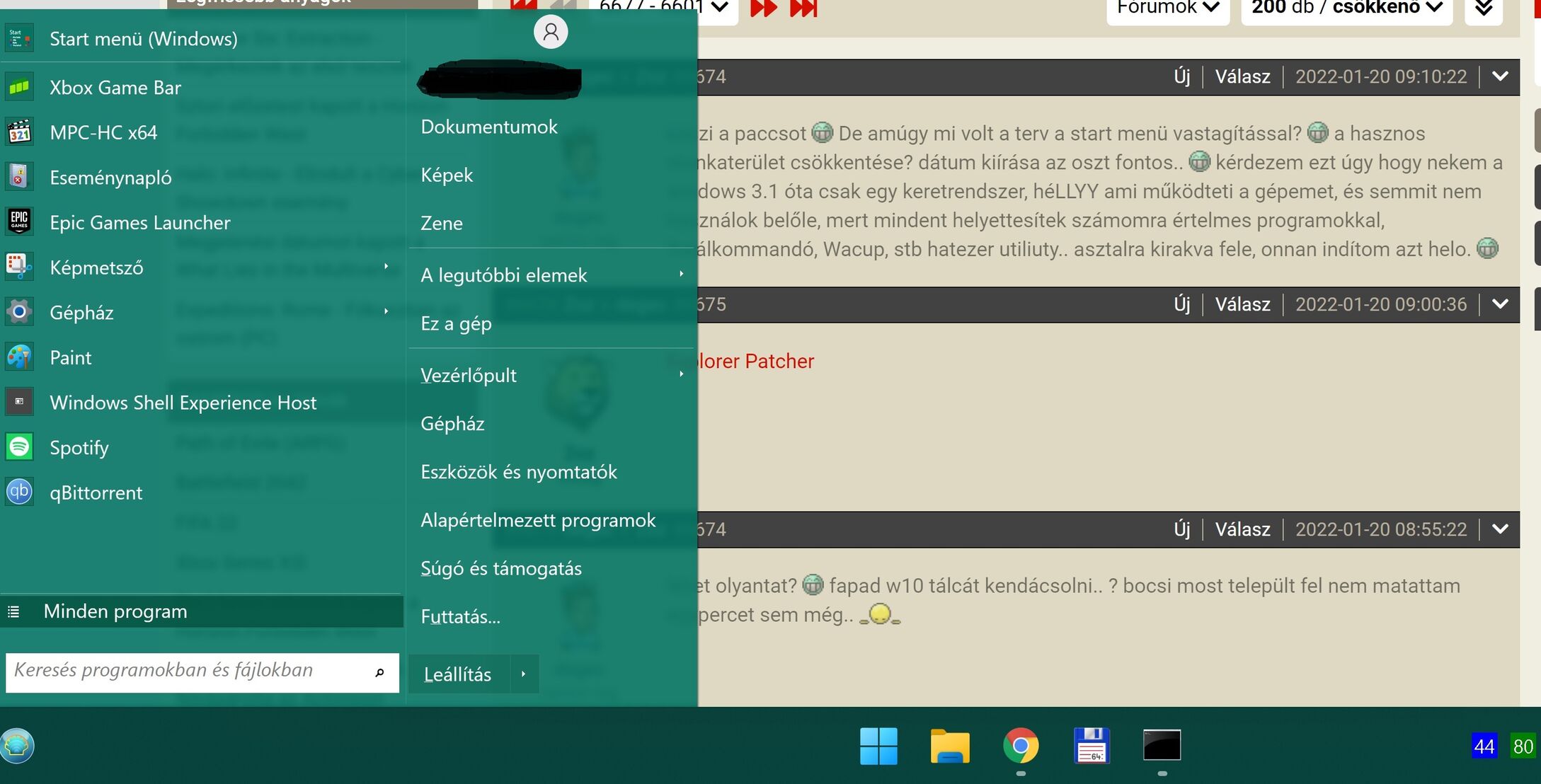This screenshot has height=784, width=1541.
Task: Click the Windows 11 Start button
Action: tap(878, 746)
